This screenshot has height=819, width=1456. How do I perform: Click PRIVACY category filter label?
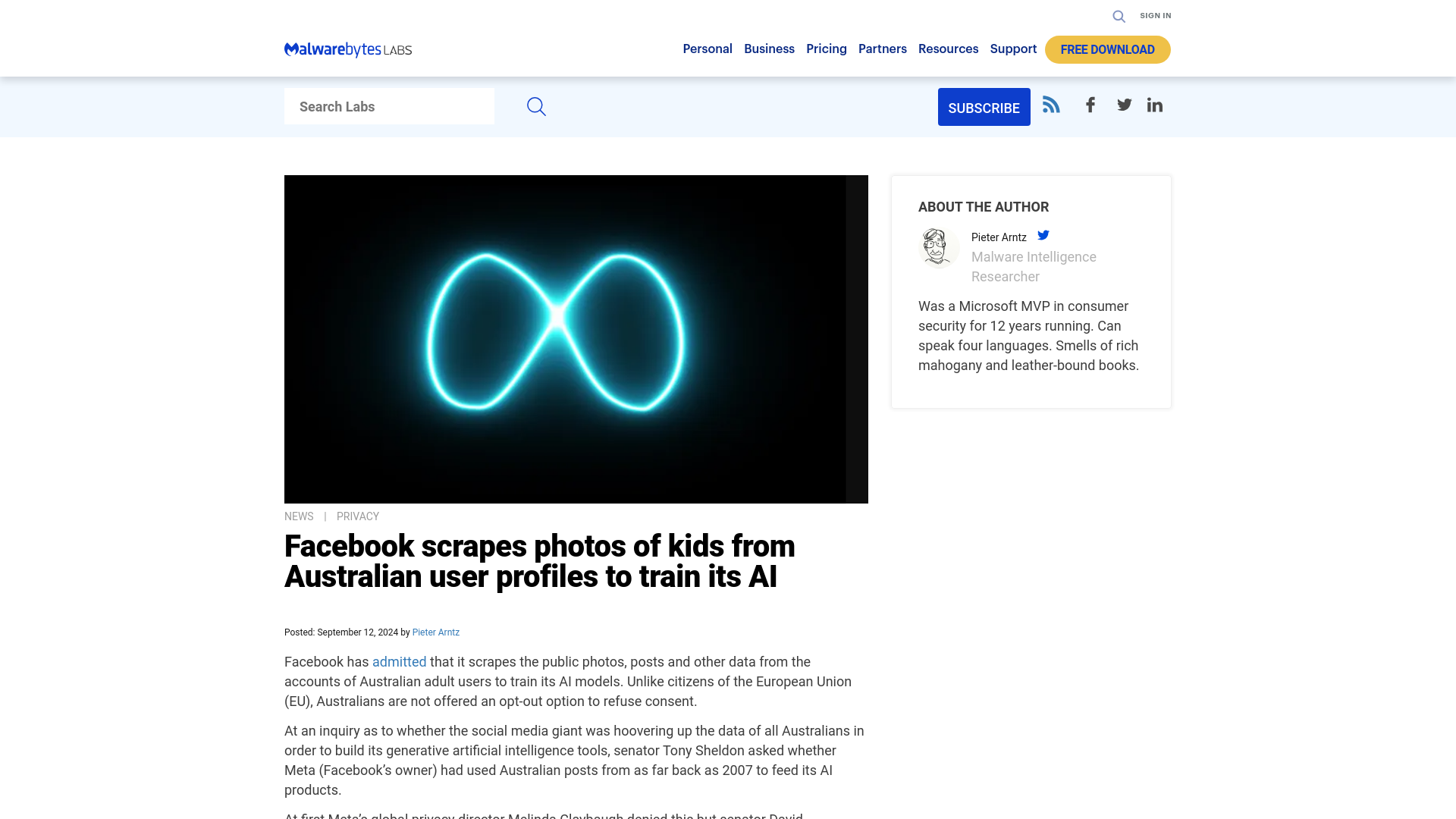coord(358,516)
